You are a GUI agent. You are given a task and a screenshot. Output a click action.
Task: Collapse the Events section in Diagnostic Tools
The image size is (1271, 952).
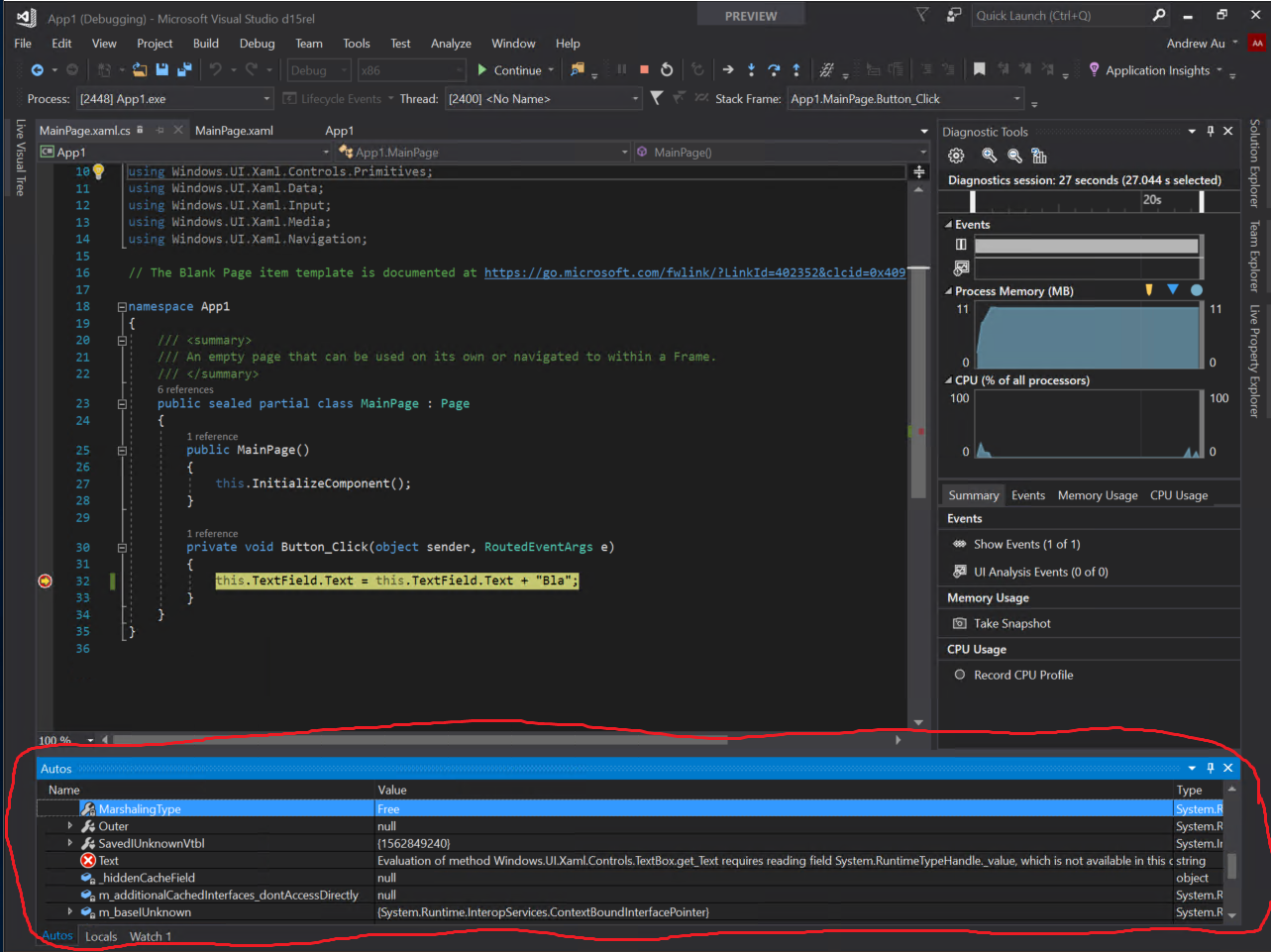tap(948, 225)
